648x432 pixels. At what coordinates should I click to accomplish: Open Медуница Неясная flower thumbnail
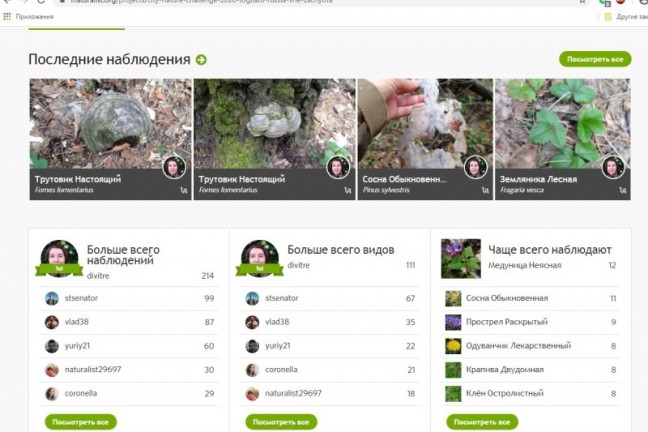coord(461,258)
